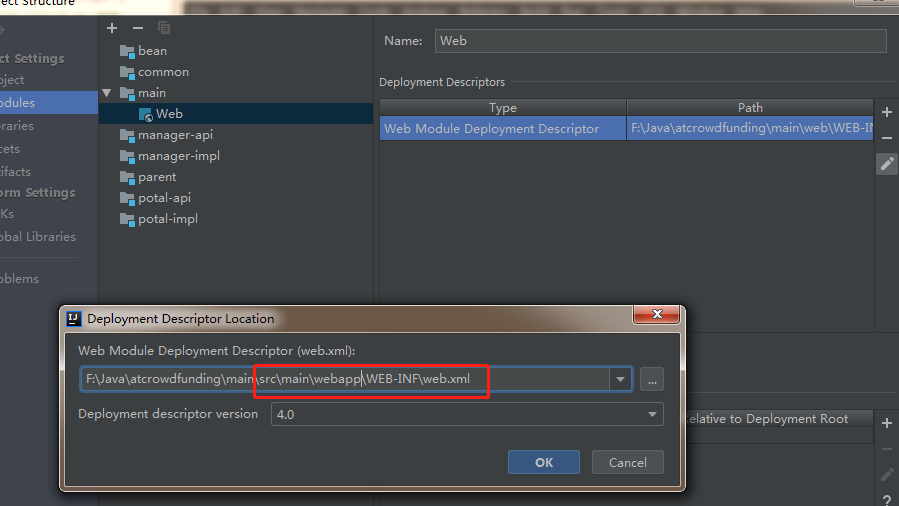This screenshot has width=899, height=506.
Task: Open help with the question mark icon
Action: tap(887, 500)
